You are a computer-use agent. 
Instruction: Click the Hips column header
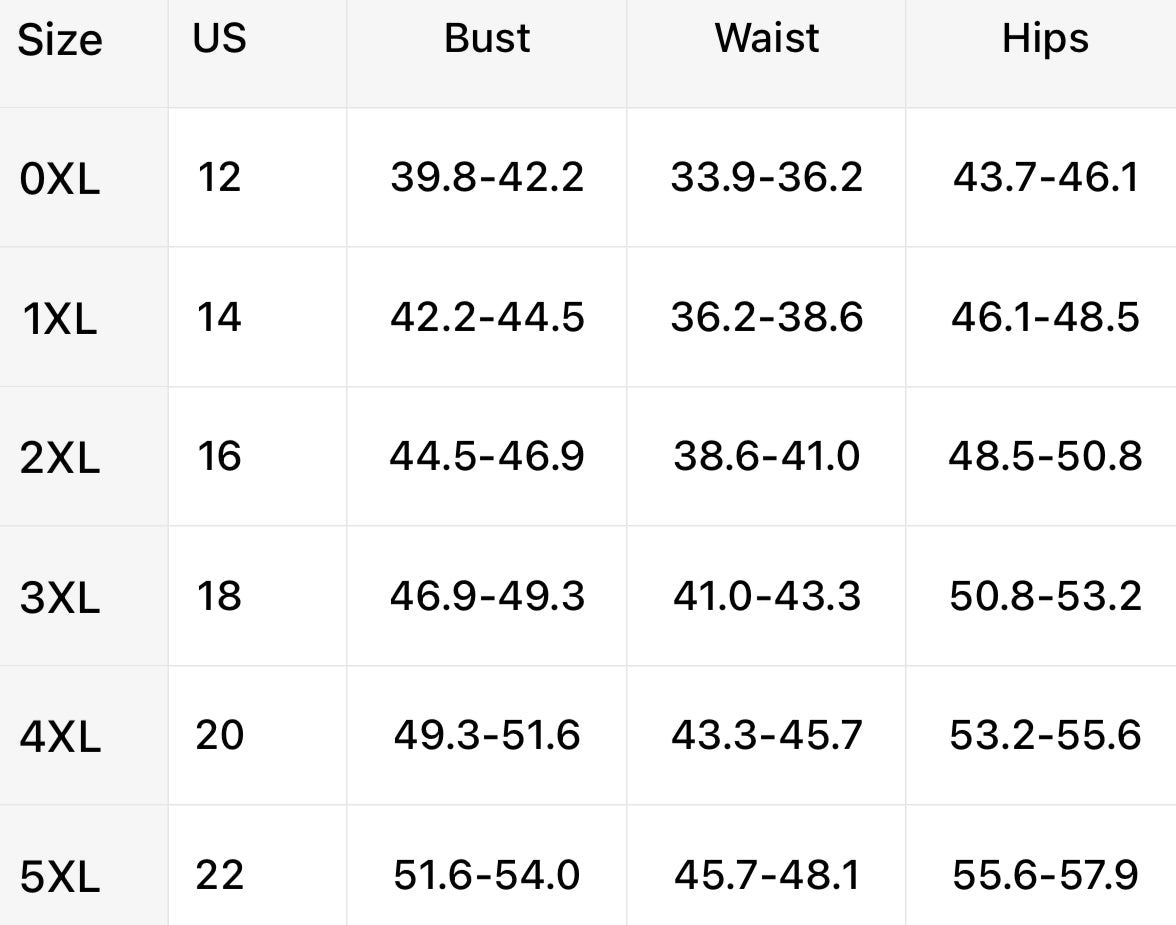coord(1046,40)
